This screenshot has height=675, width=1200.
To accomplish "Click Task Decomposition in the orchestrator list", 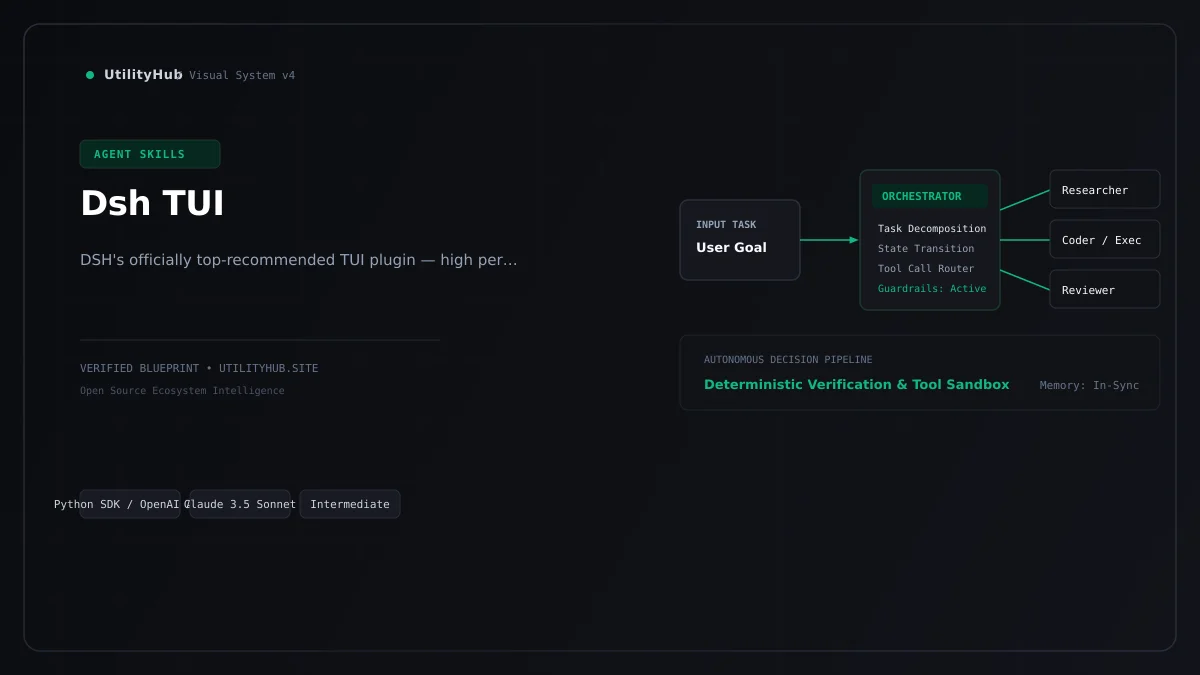I will [932, 229].
